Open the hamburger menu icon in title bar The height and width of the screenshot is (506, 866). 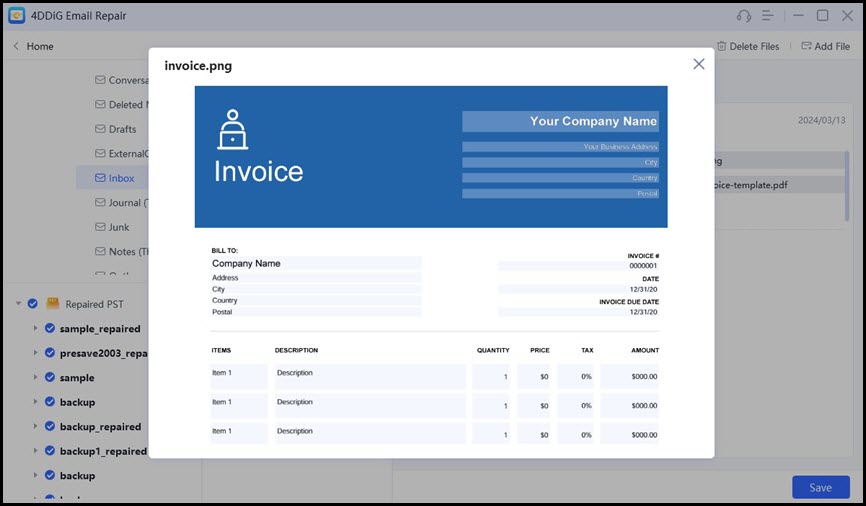768,15
